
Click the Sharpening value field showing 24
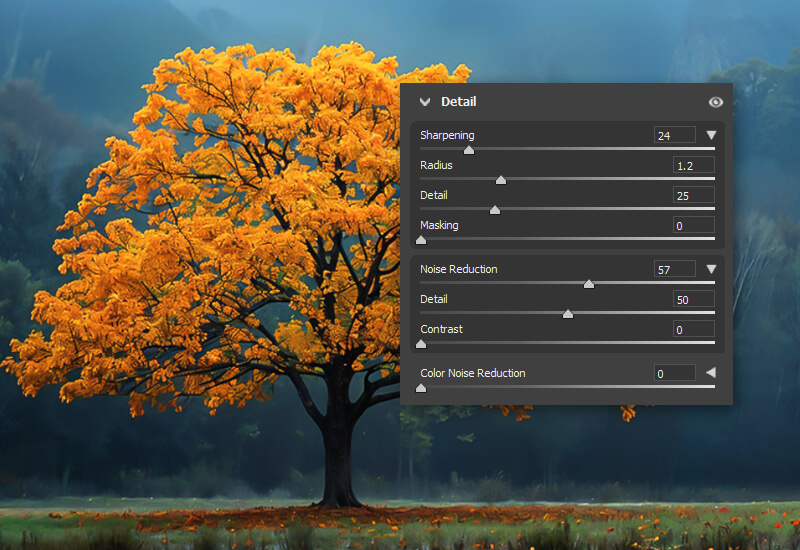coord(674,135)
